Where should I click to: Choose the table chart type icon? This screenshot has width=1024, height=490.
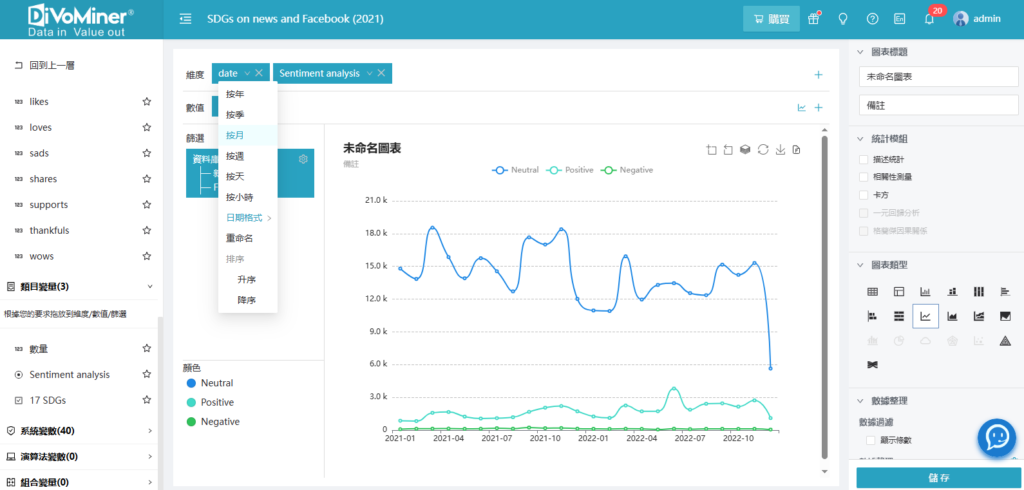coord(872,292)
